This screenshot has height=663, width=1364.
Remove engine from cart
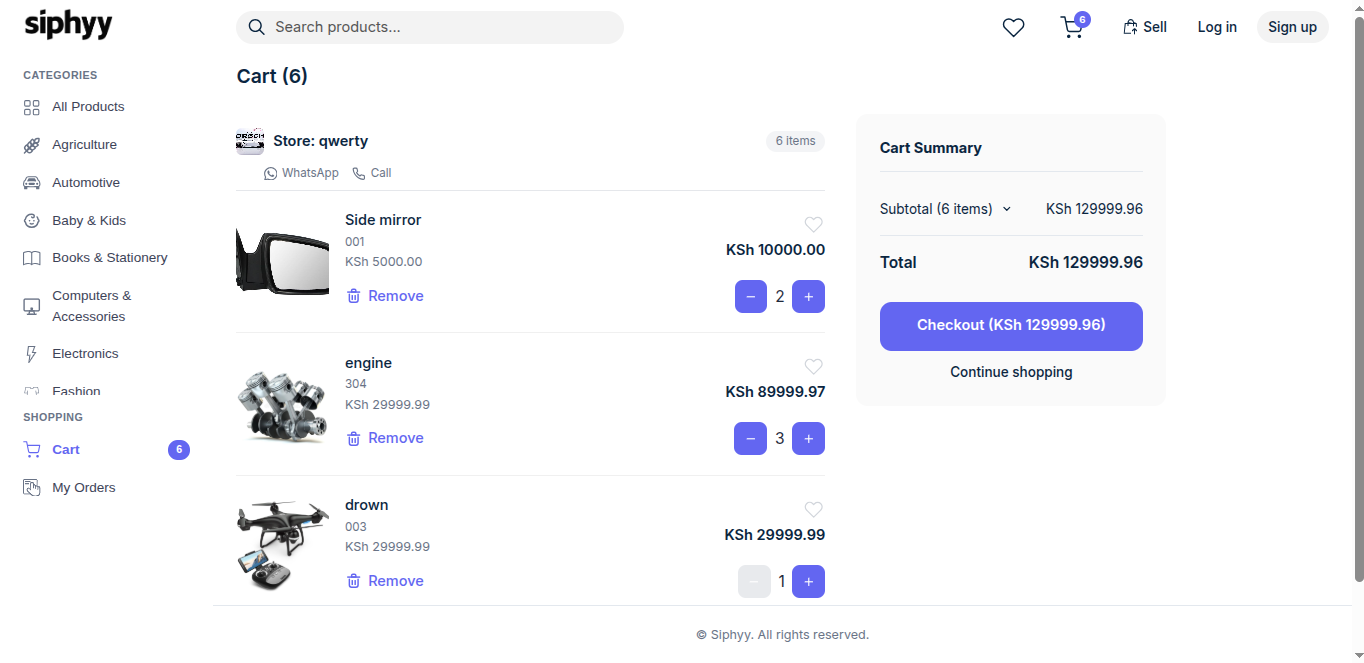coord(385,438)
